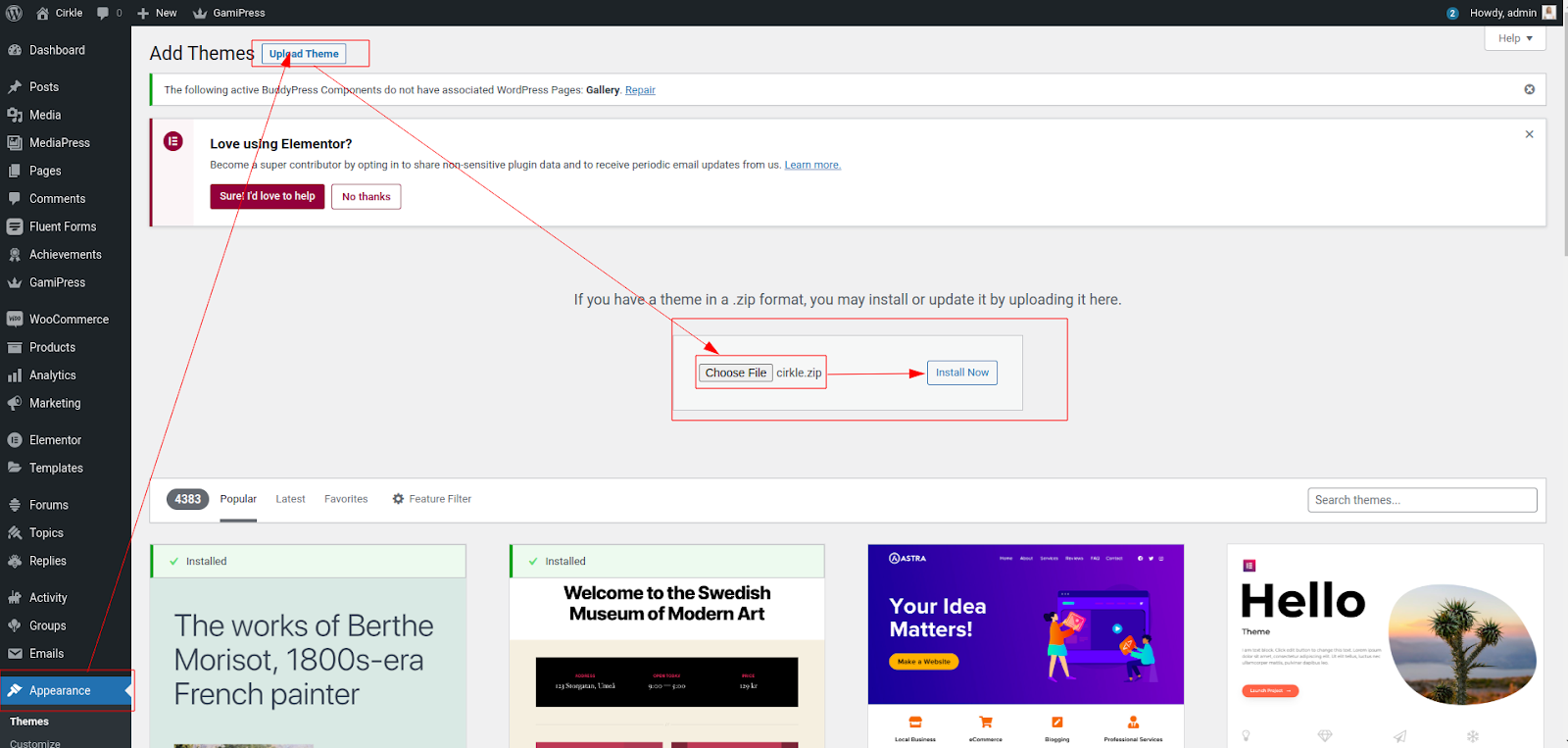
Task: Click the page's vertical scrollbar
Action: [x=1564, y=137]
